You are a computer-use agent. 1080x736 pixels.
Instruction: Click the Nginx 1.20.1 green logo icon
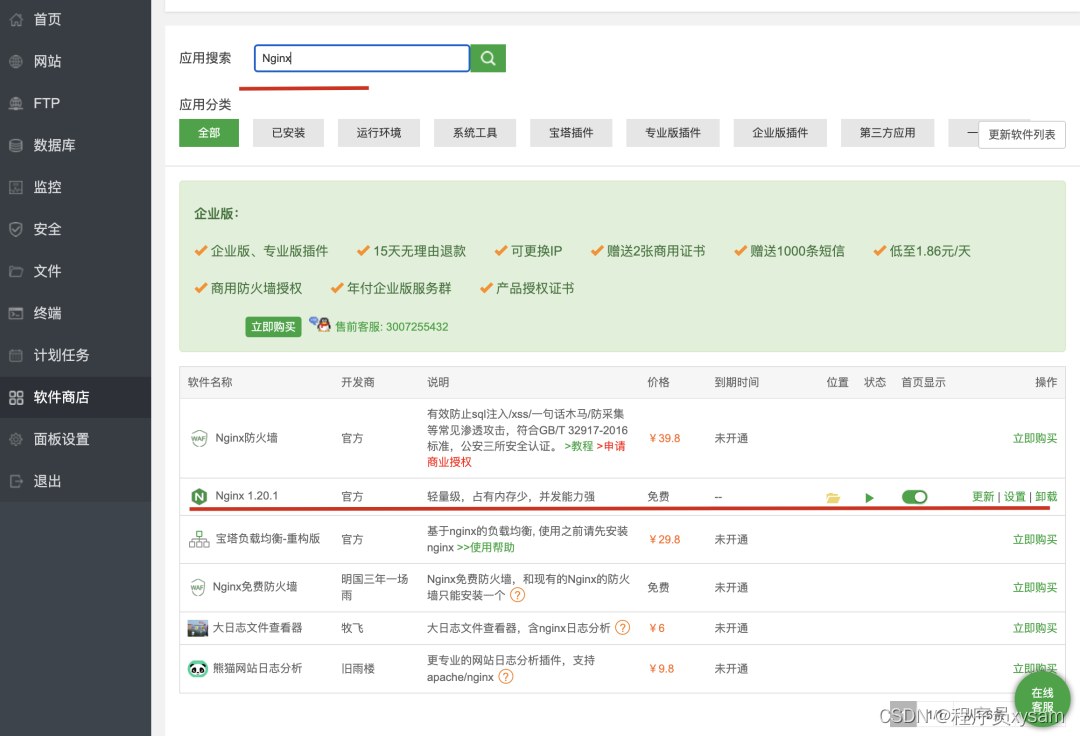pyautogui.click(x=199, y=496)
